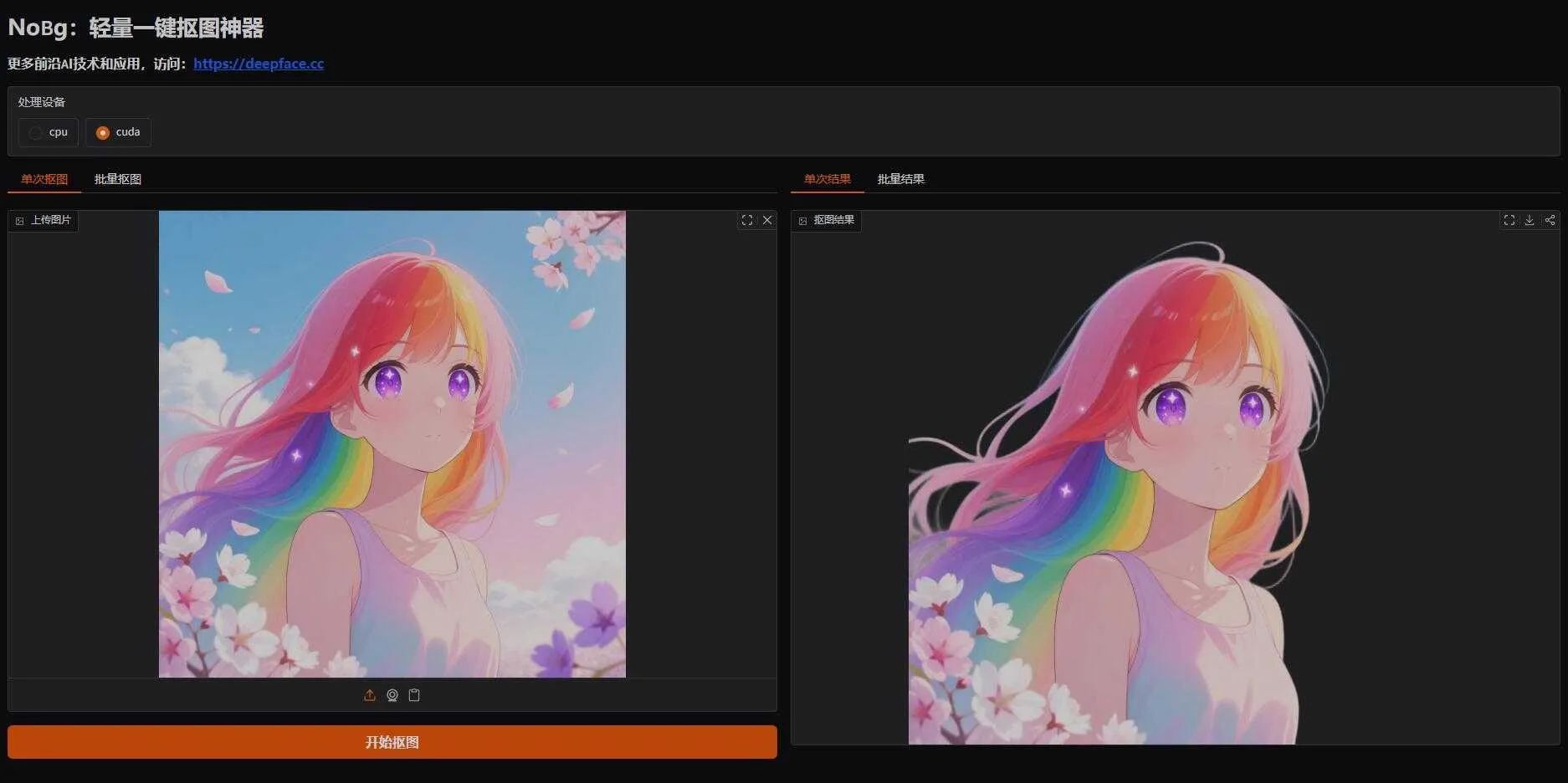Download the cutout result image

coord(1530,220)
